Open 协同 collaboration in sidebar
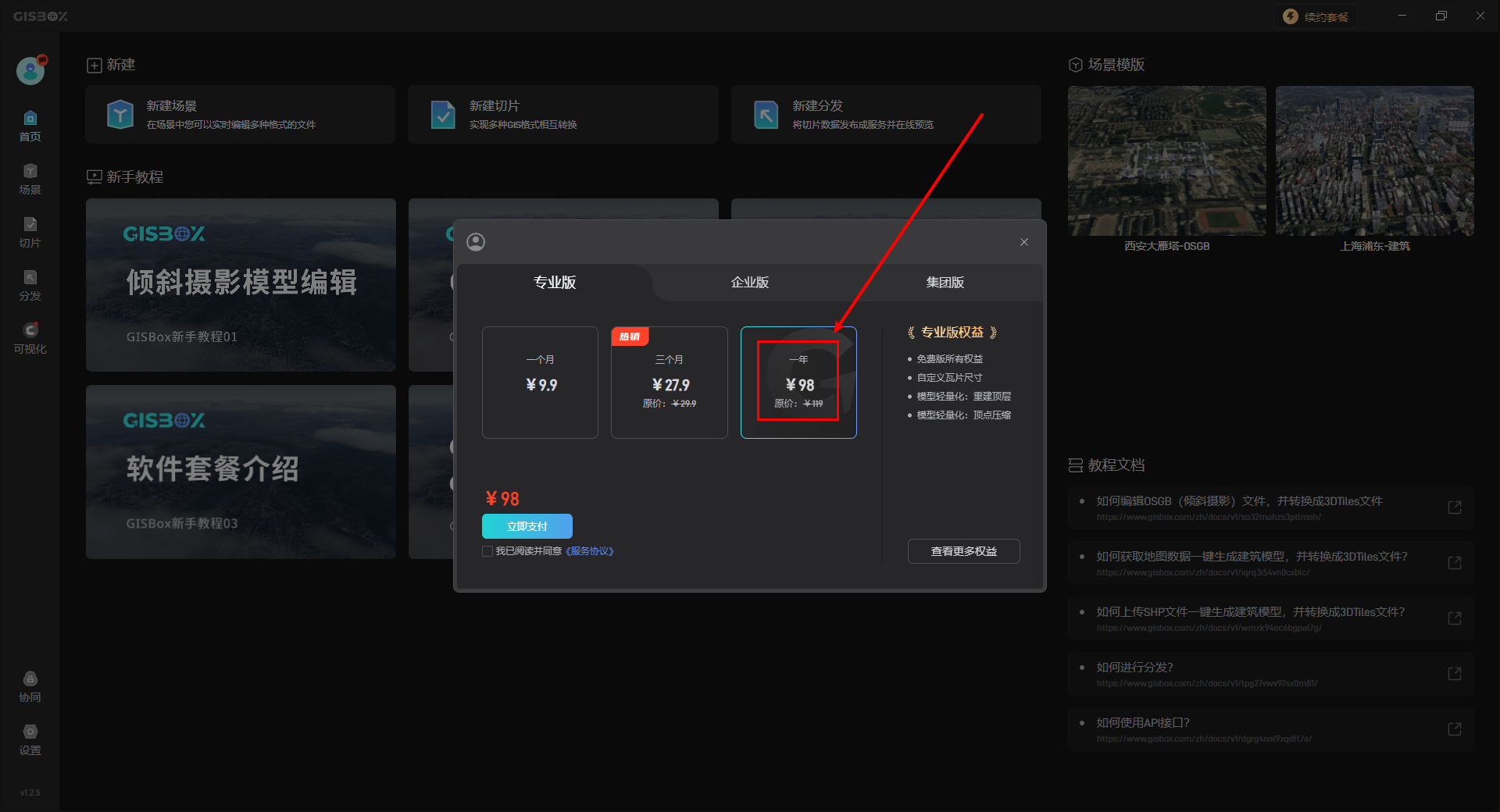Screen dimensions: 1500x812 (30, 687)
